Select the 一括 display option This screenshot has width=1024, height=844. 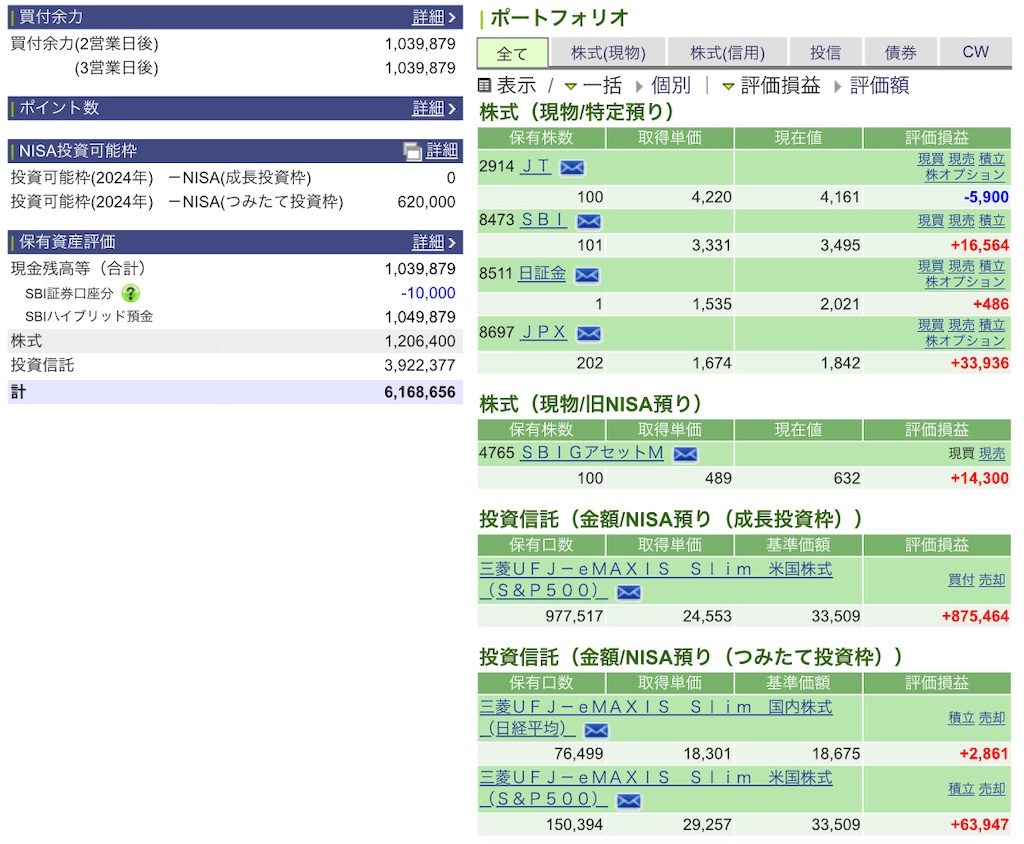pos(601,85)
